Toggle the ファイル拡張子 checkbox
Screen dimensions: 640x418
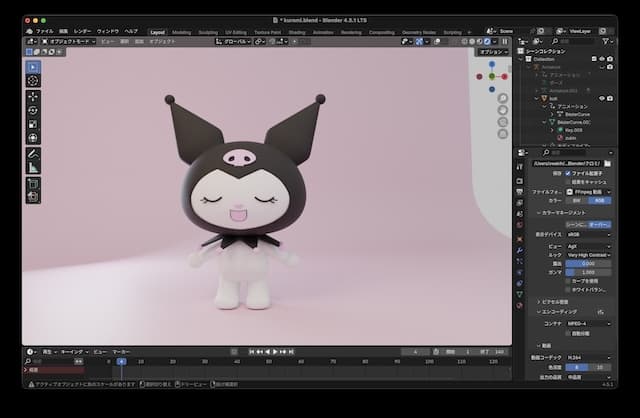pyautogui.click(x=569, y=173)
